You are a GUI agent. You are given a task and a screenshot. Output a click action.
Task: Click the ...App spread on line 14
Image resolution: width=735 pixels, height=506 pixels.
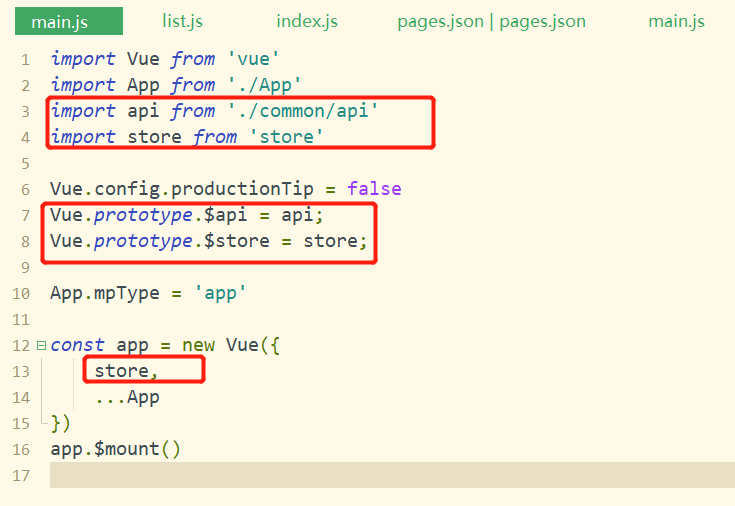[127, 397]
